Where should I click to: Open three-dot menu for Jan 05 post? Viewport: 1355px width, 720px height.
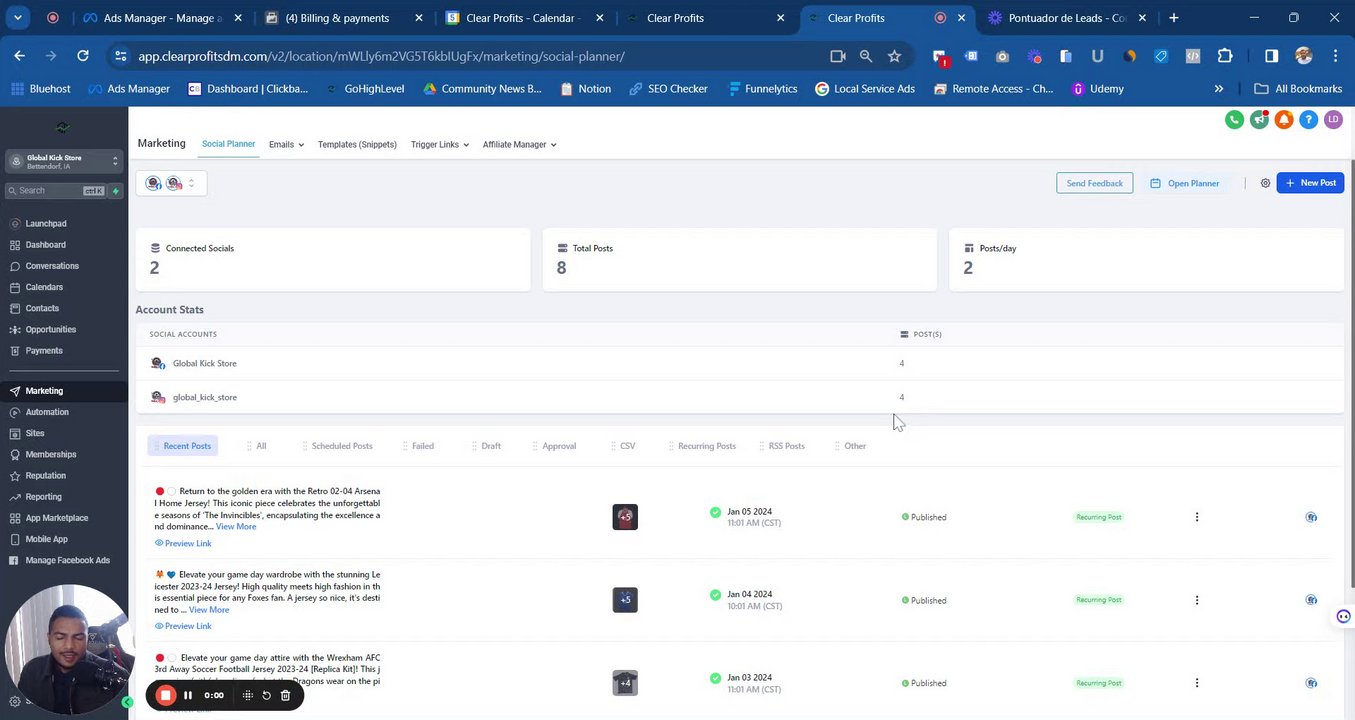pos(1196,517)
